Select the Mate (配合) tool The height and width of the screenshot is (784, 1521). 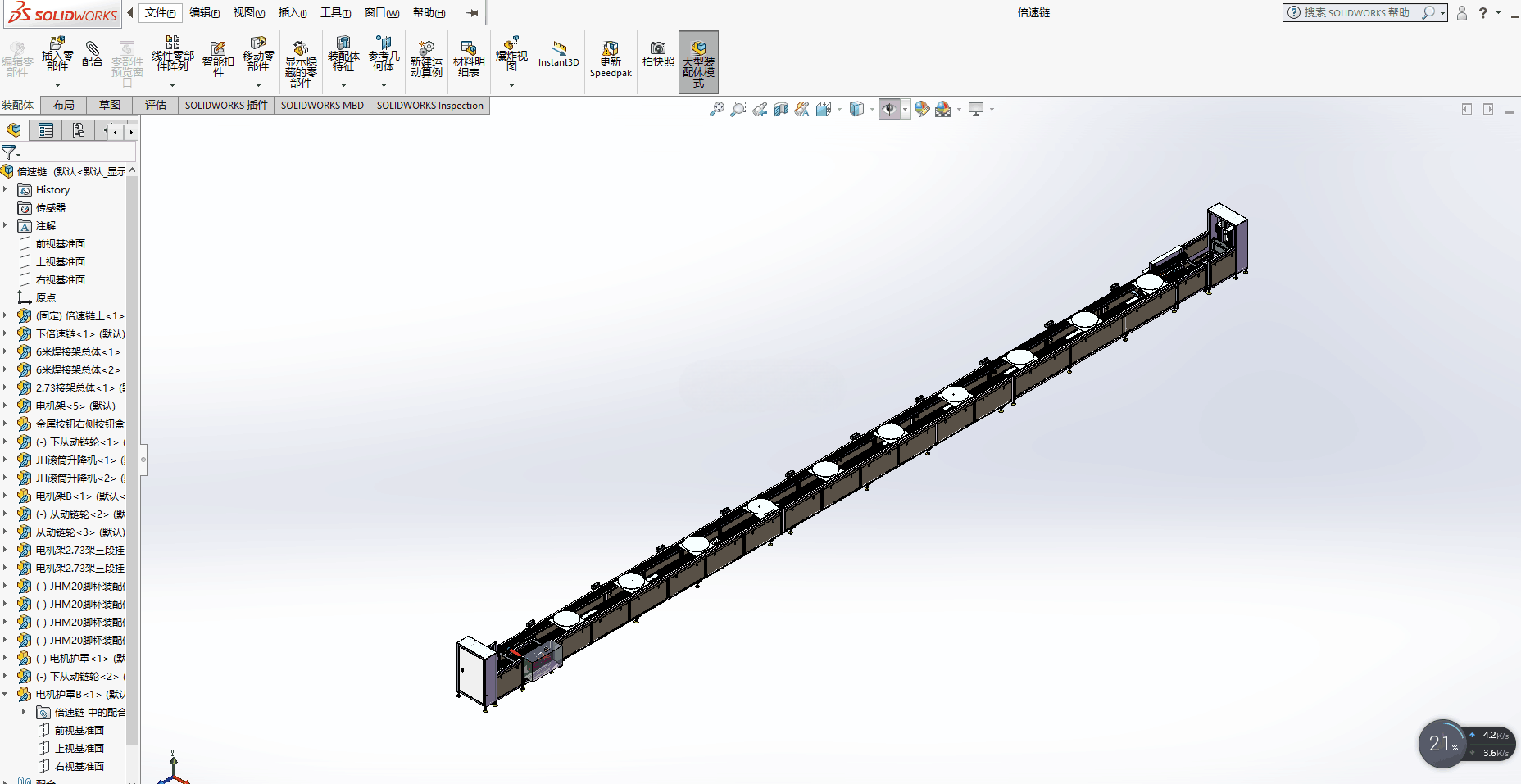click(x=93, y=55)
